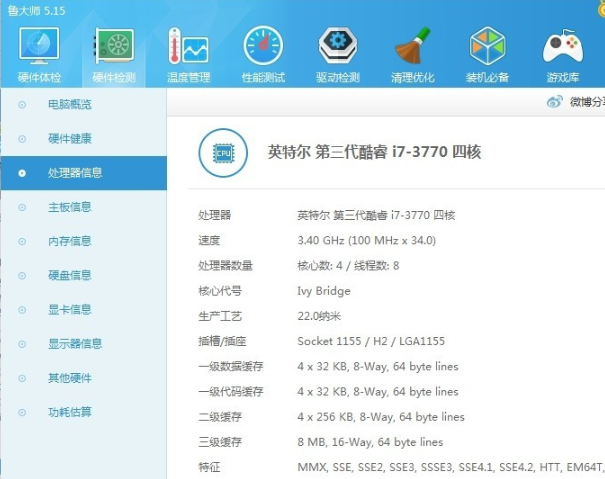The image size is (605, 479).
Task: Open 其他硬件 in the sidebar
Action: (x=69, y=378)
